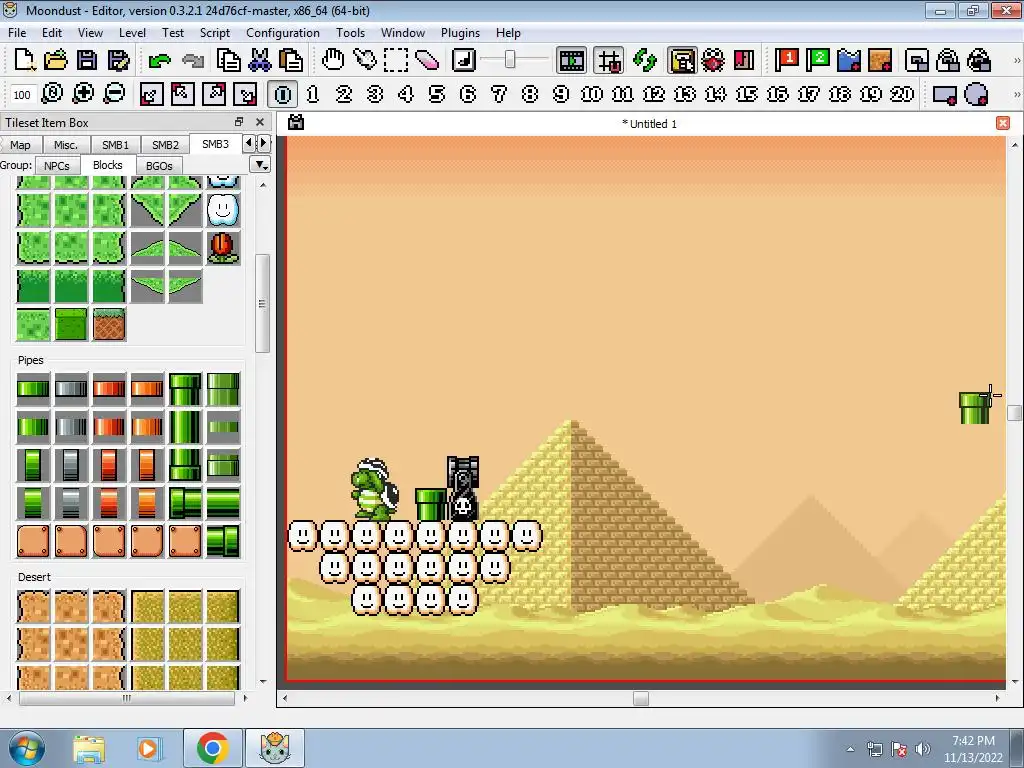Close the Tileset Item Box panel
Image resolution: width=1024 pixels, height=768 pixels.
pos(260,122)
